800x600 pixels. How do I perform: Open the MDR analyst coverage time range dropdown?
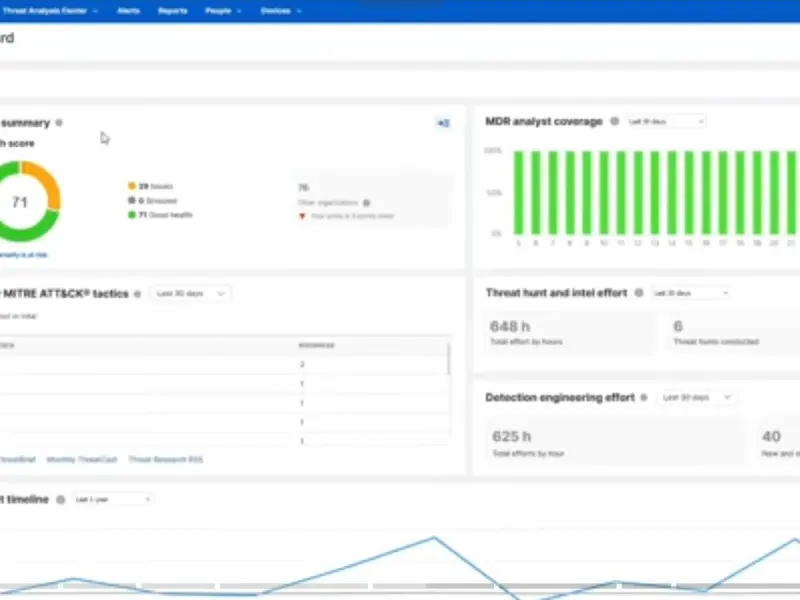(x=666, y=122)
